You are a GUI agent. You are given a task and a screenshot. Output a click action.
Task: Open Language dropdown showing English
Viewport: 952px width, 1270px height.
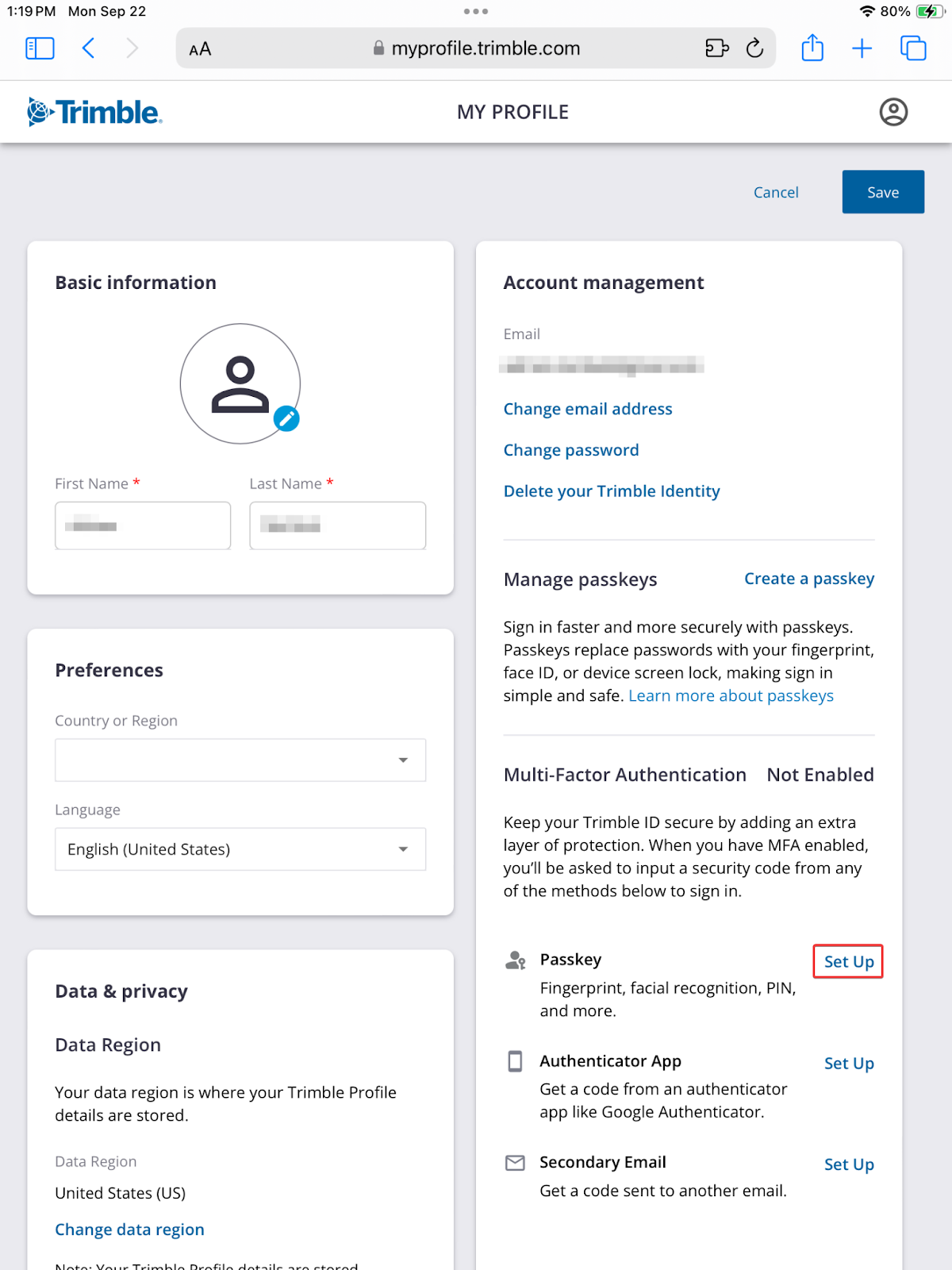point(240,849)
